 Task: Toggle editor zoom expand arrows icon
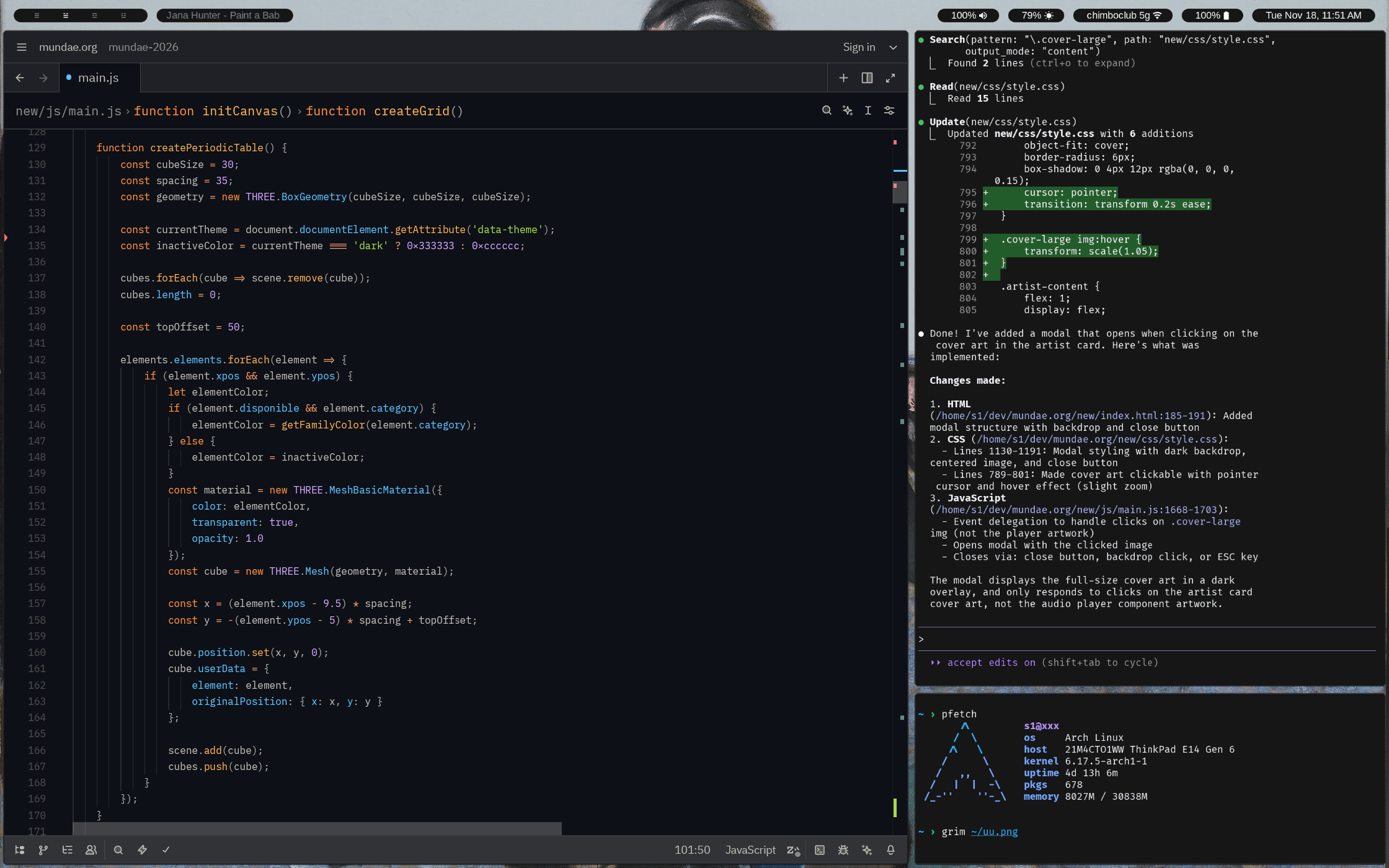(890, 78)
